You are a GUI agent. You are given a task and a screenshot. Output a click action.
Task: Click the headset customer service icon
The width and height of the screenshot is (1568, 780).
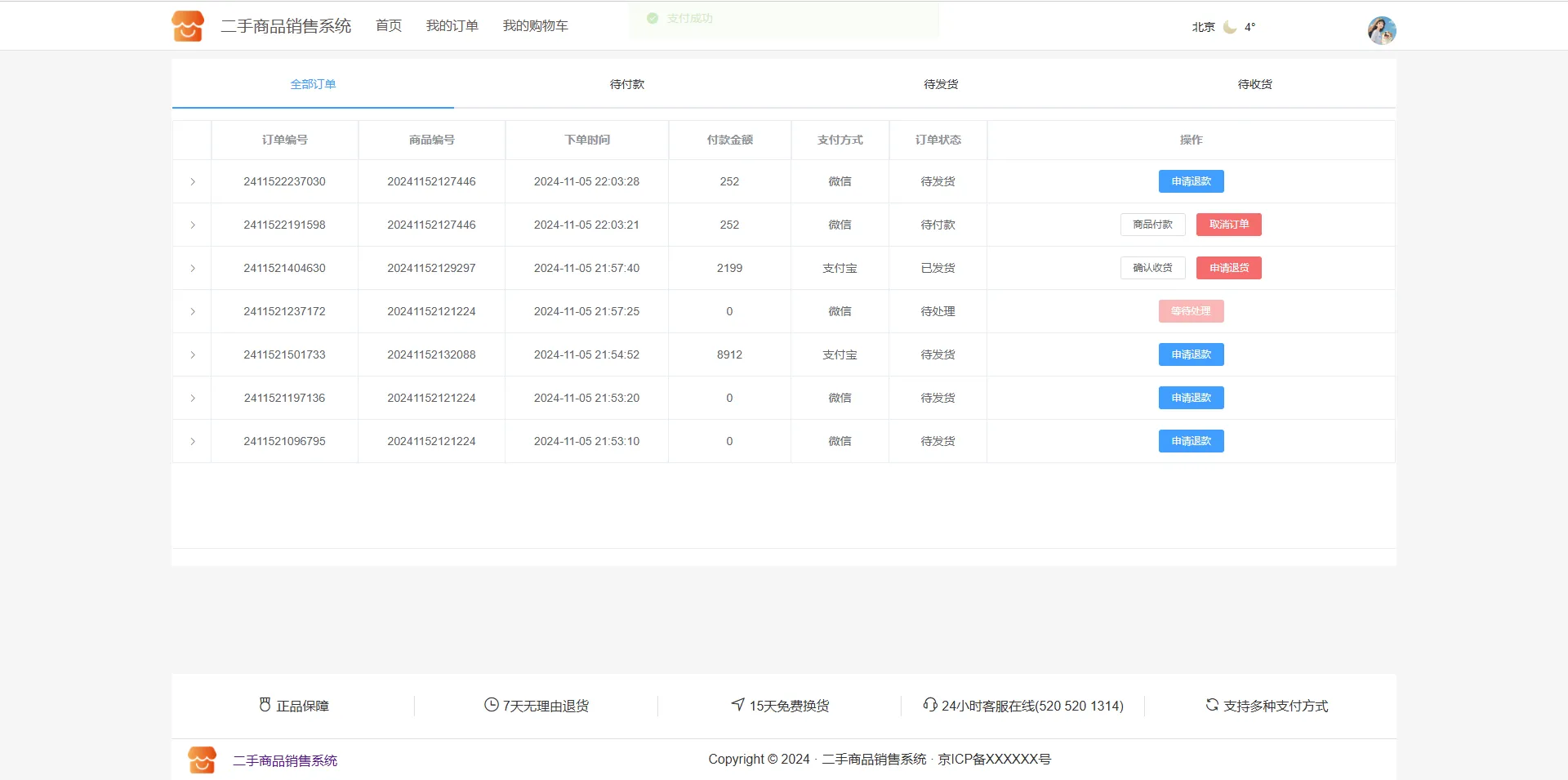tap(929, 705)
